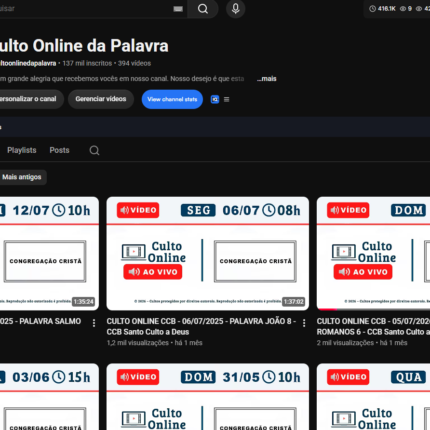
Task: Click the eye icon showing 9
Action: [x=403, y=9]
